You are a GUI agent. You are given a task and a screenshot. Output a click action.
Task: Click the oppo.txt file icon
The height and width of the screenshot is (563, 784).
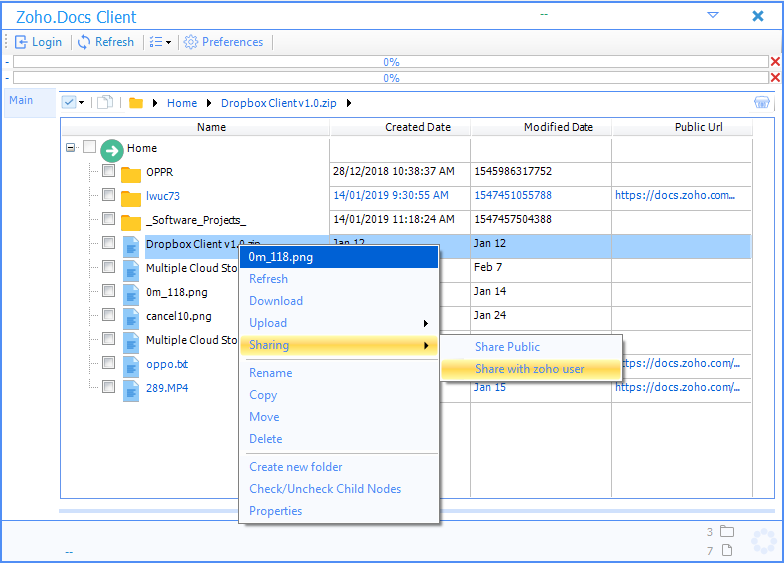tap(131, 366)
